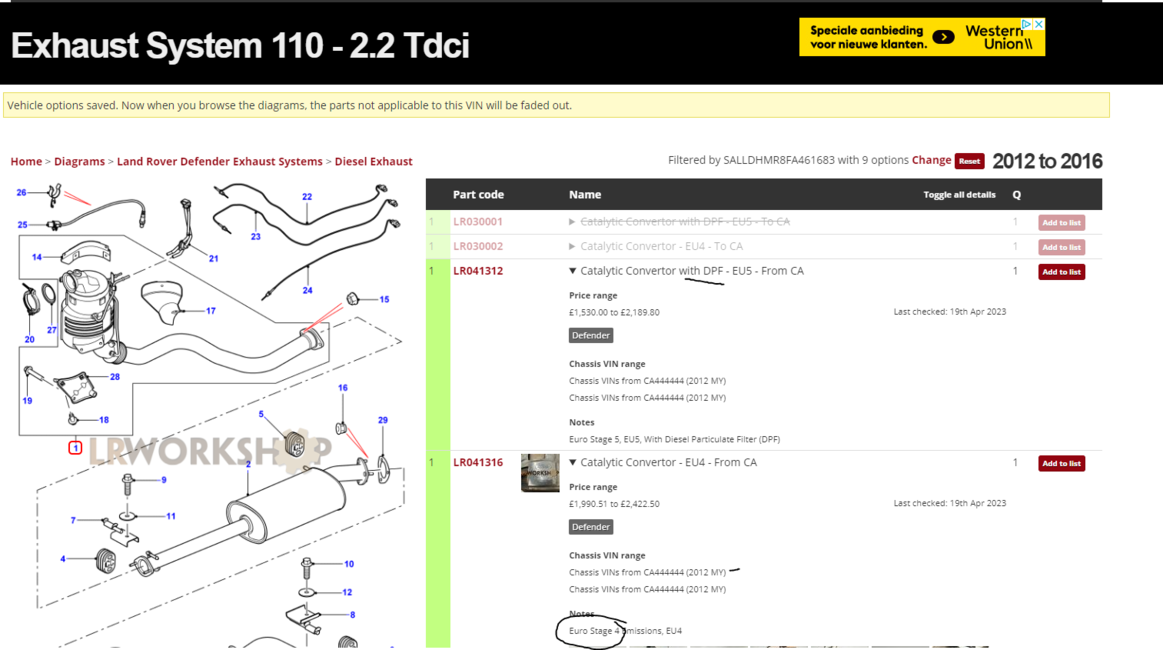Expand details for Catalytic Convertor - EU4 - To CA
The image size is (1163, 650).
click(572, 246)
